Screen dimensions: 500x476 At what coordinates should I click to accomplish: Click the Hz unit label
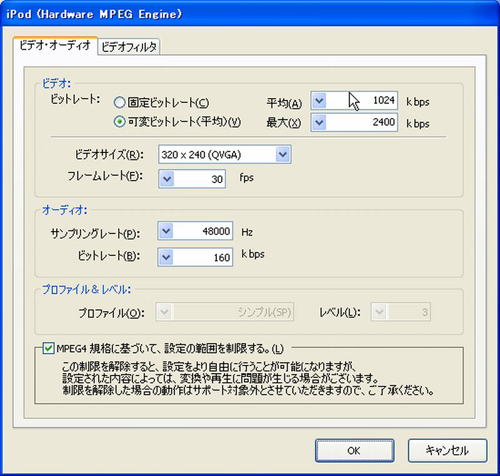247,232
